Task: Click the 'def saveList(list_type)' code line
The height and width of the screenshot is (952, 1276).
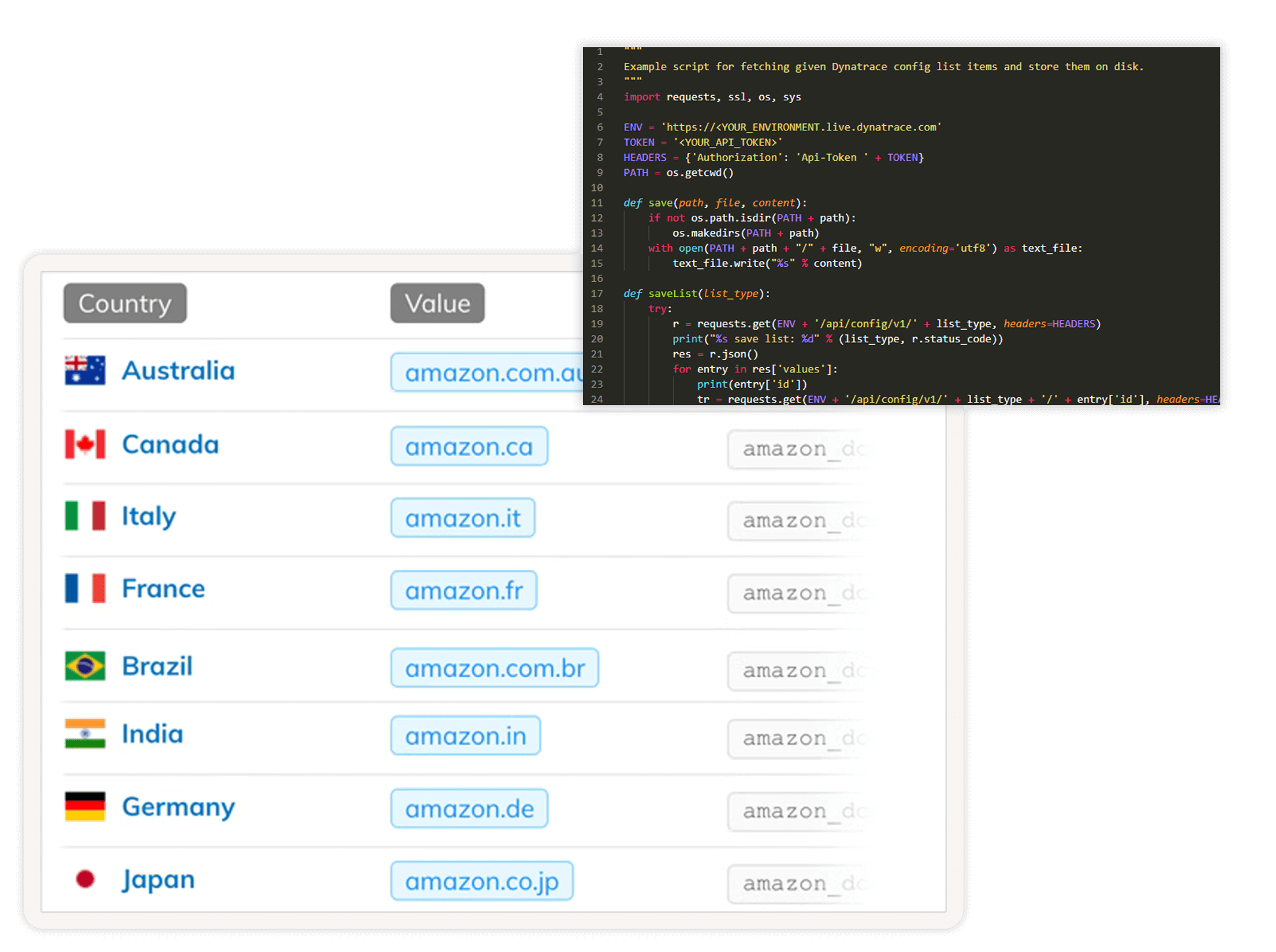Action: [x=696, y=294]
